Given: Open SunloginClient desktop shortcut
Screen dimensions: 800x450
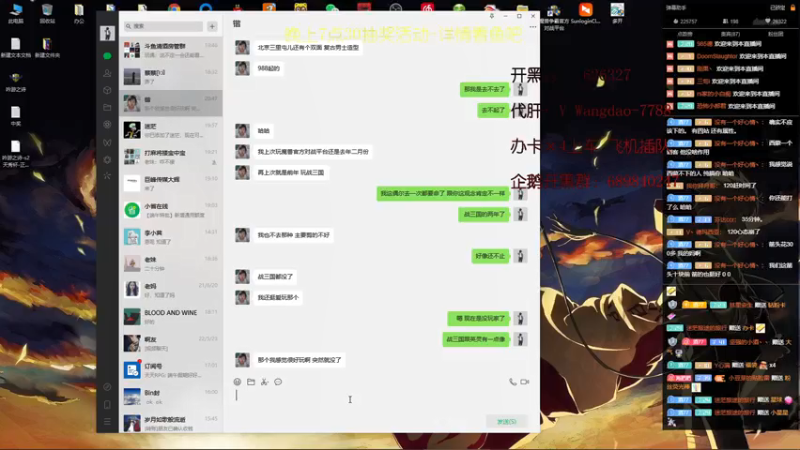Looking at the screenshot, I should (585, 14).
